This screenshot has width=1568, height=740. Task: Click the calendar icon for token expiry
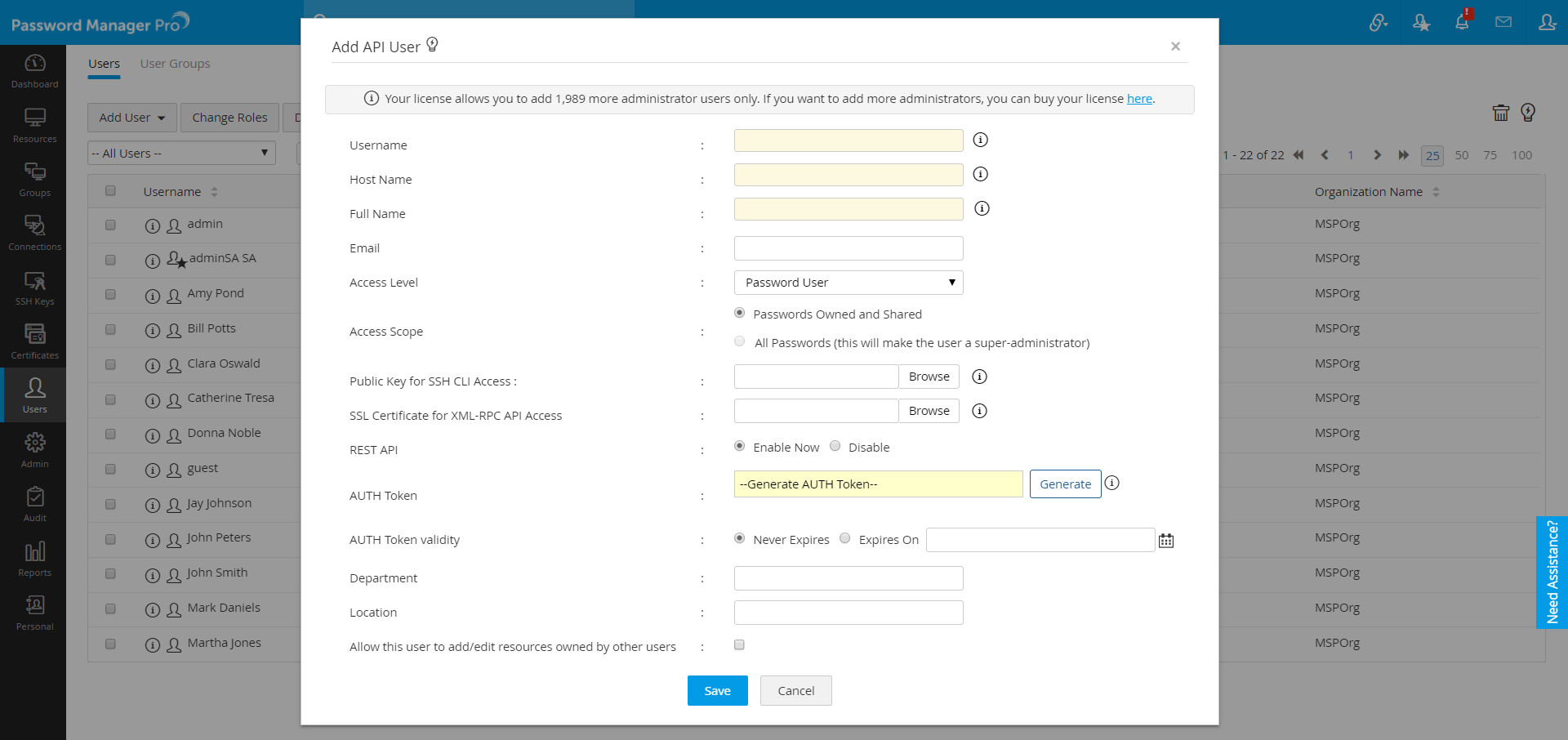pyautogui.click(x=1166, y=541)
